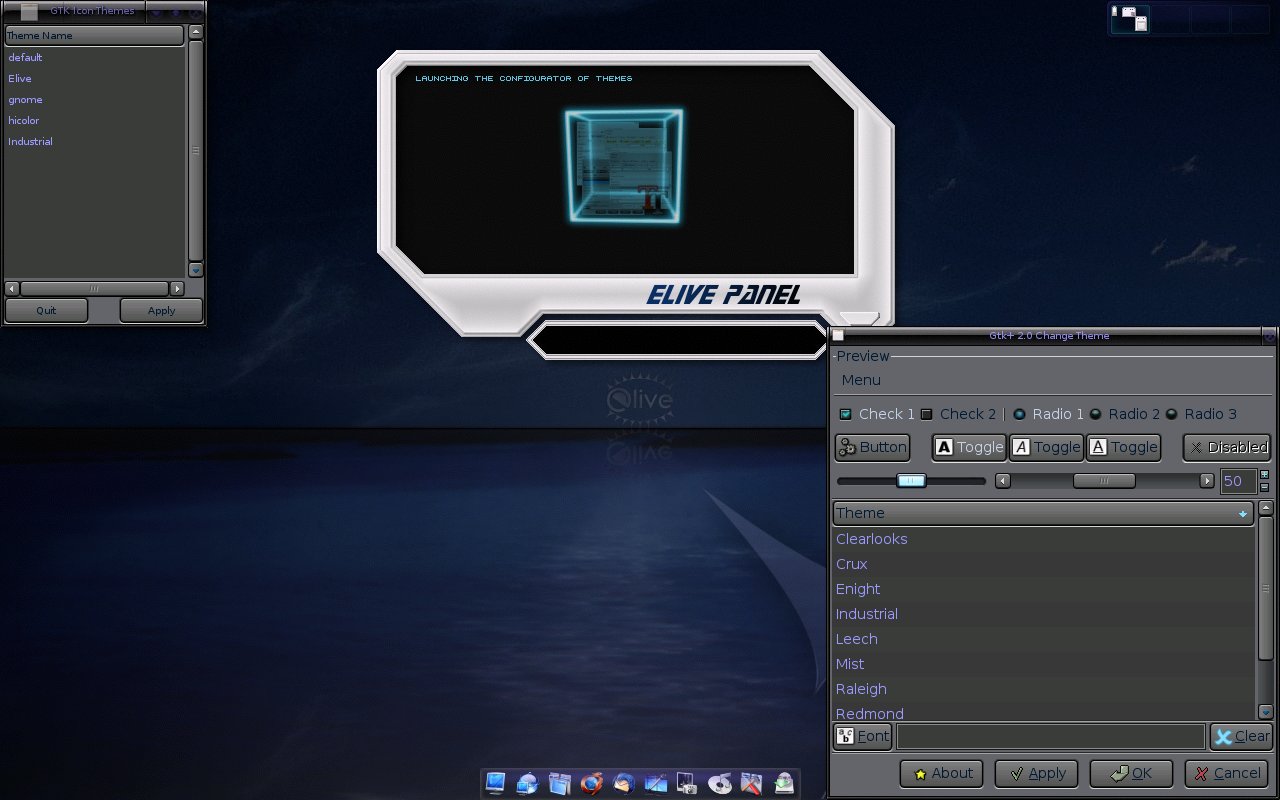Select Industrial in the GTK Icon Themes list
The image size is (1280, 800).
tap(94, 141)
